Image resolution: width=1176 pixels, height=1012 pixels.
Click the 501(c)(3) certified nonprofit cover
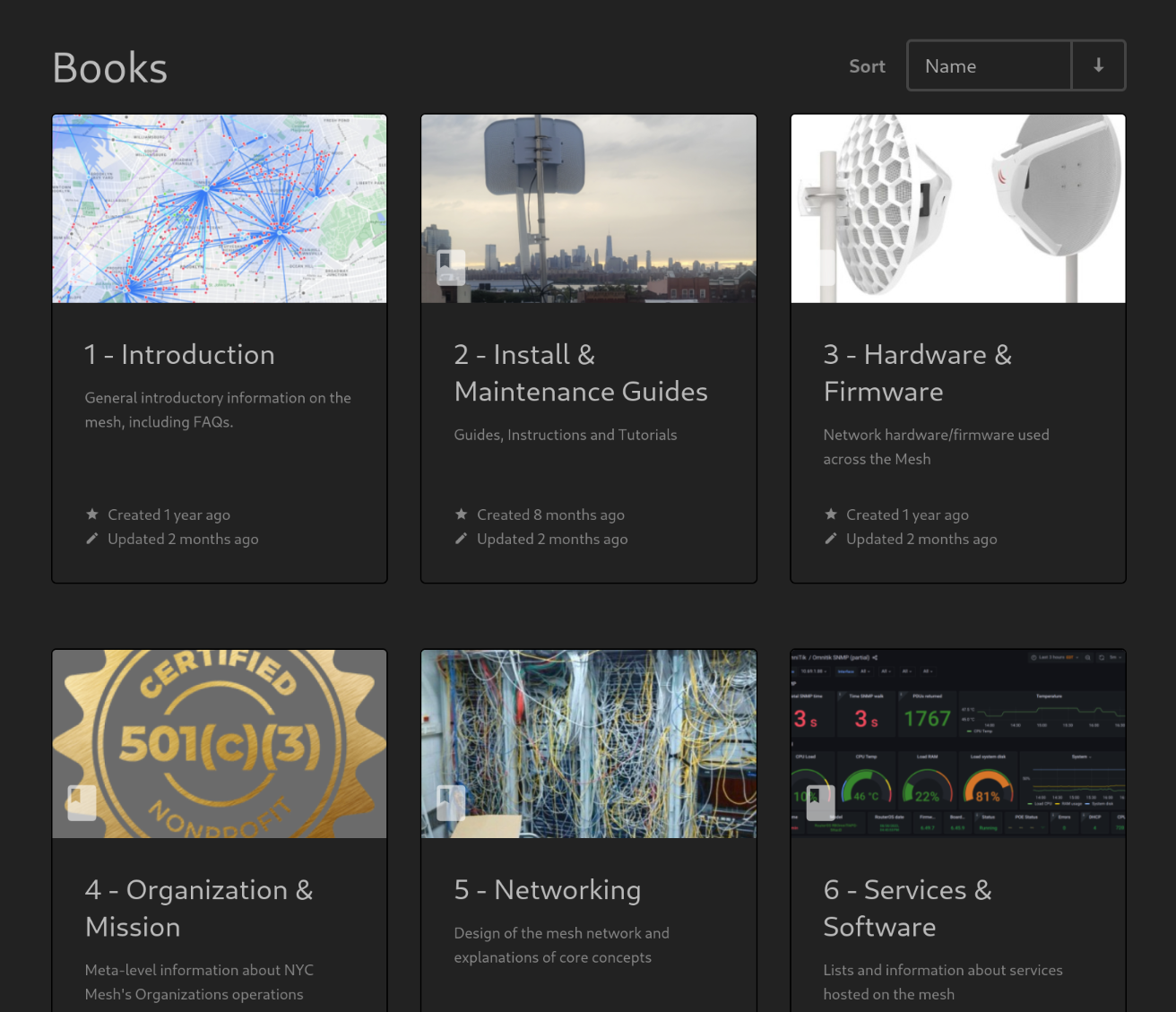pyautogui.click(x=220, y=744)
